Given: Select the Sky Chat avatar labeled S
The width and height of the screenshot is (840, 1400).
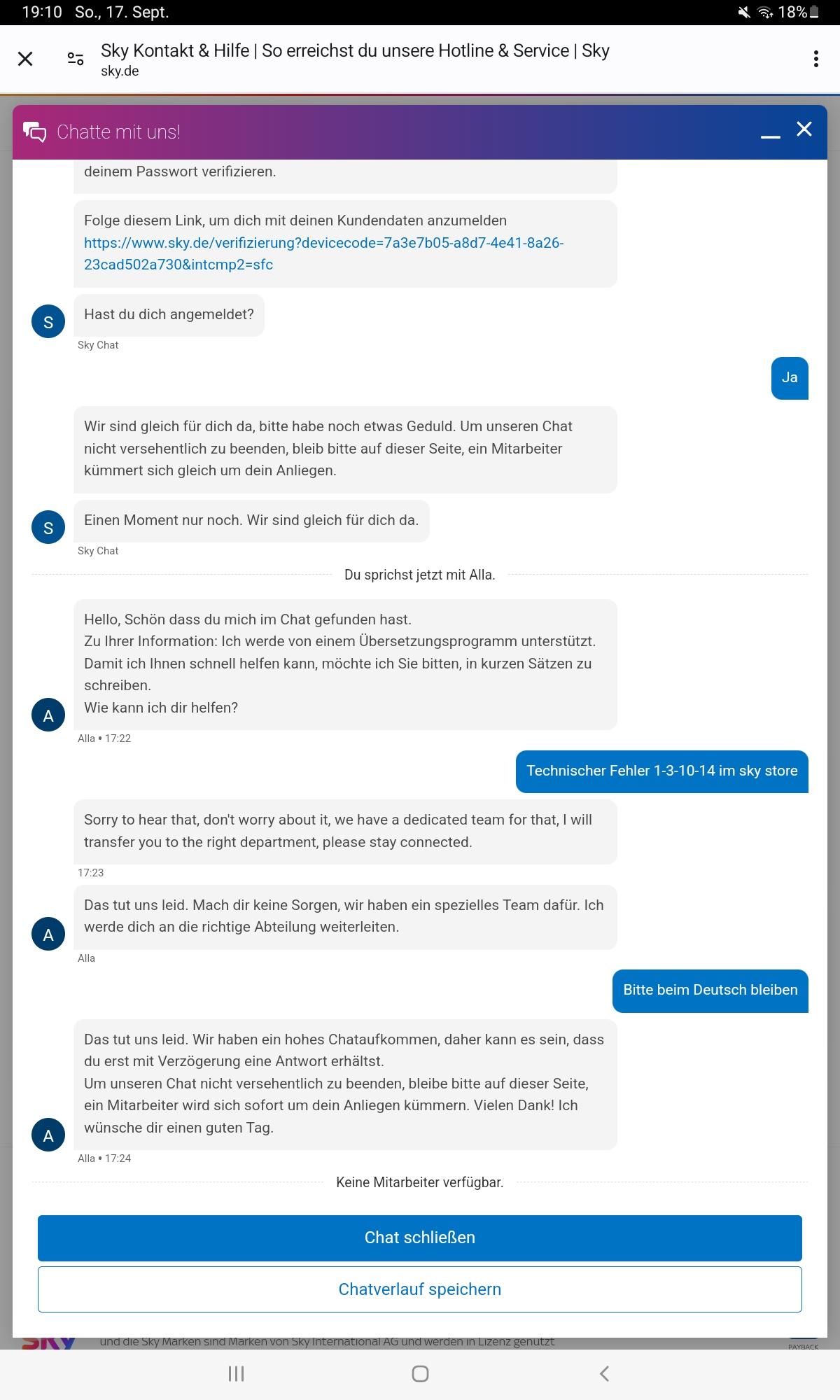Looking at the screenshot, I should (48, 322).
